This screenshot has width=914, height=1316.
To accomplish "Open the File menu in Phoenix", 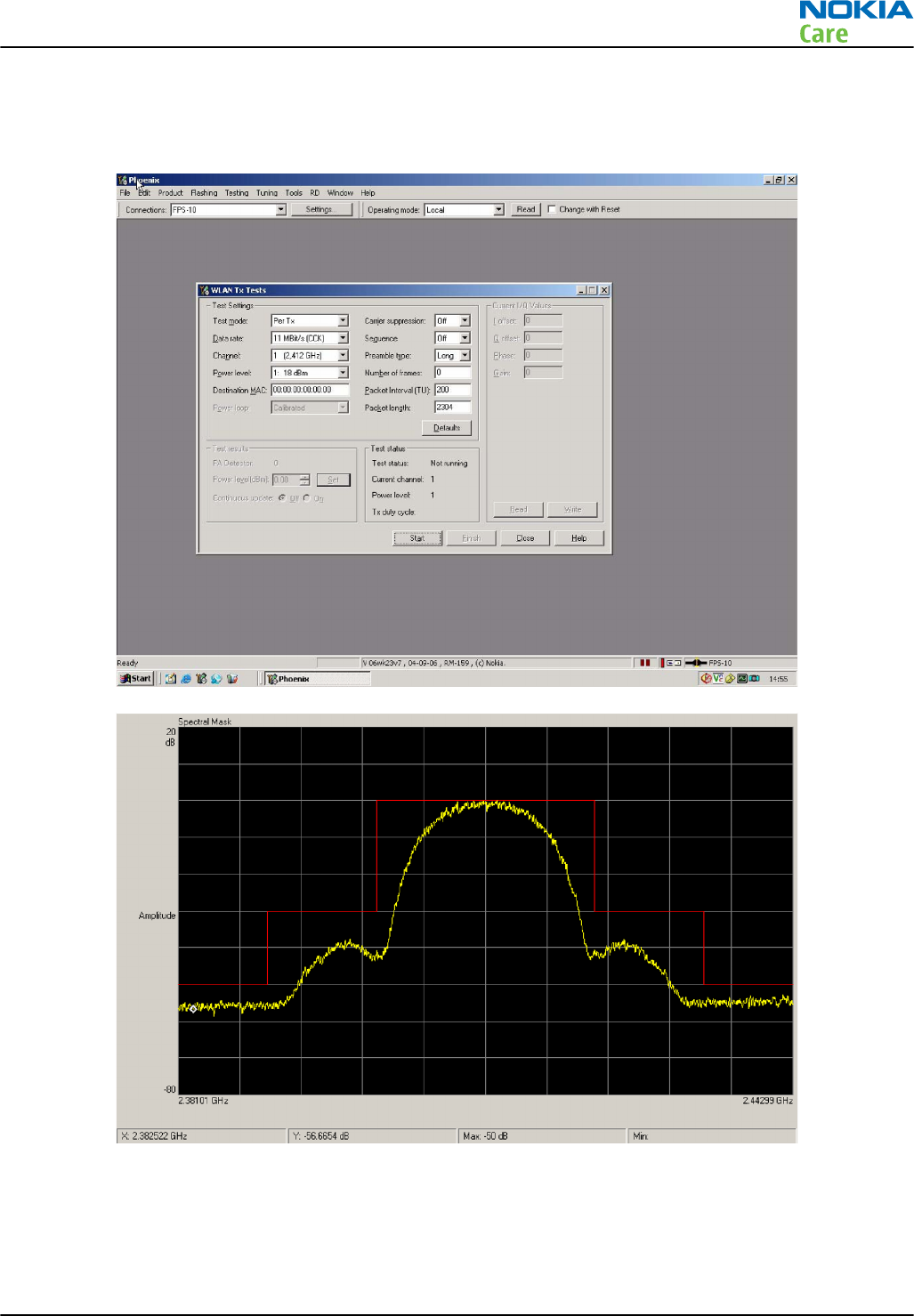I will pos(125,193).
